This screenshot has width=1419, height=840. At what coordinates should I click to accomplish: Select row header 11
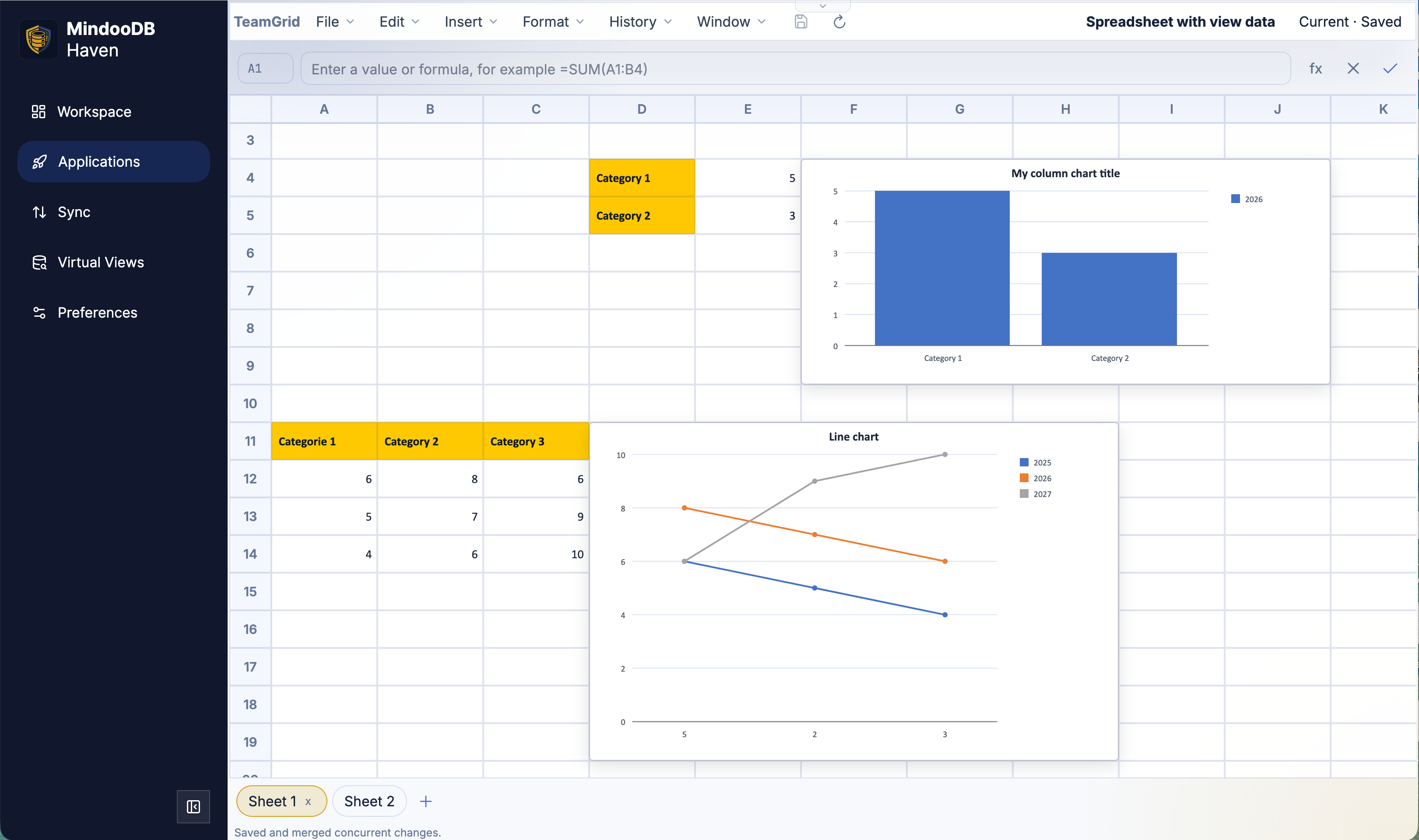click(x=250, y=441)
